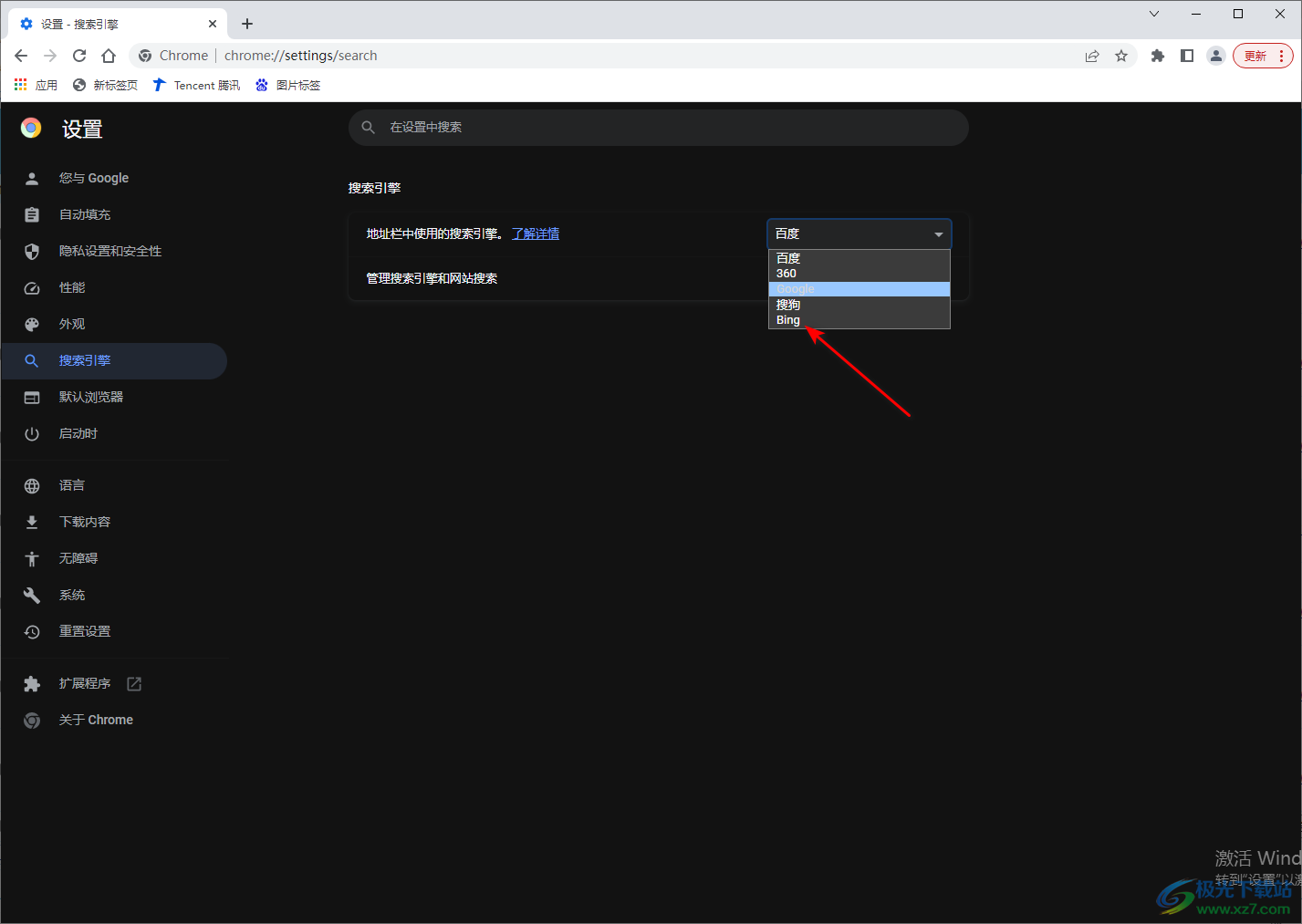This screenshot has width=1302, height=924.
Task: Open 自动填充 settings section
Action: click(x=114, y=214)
